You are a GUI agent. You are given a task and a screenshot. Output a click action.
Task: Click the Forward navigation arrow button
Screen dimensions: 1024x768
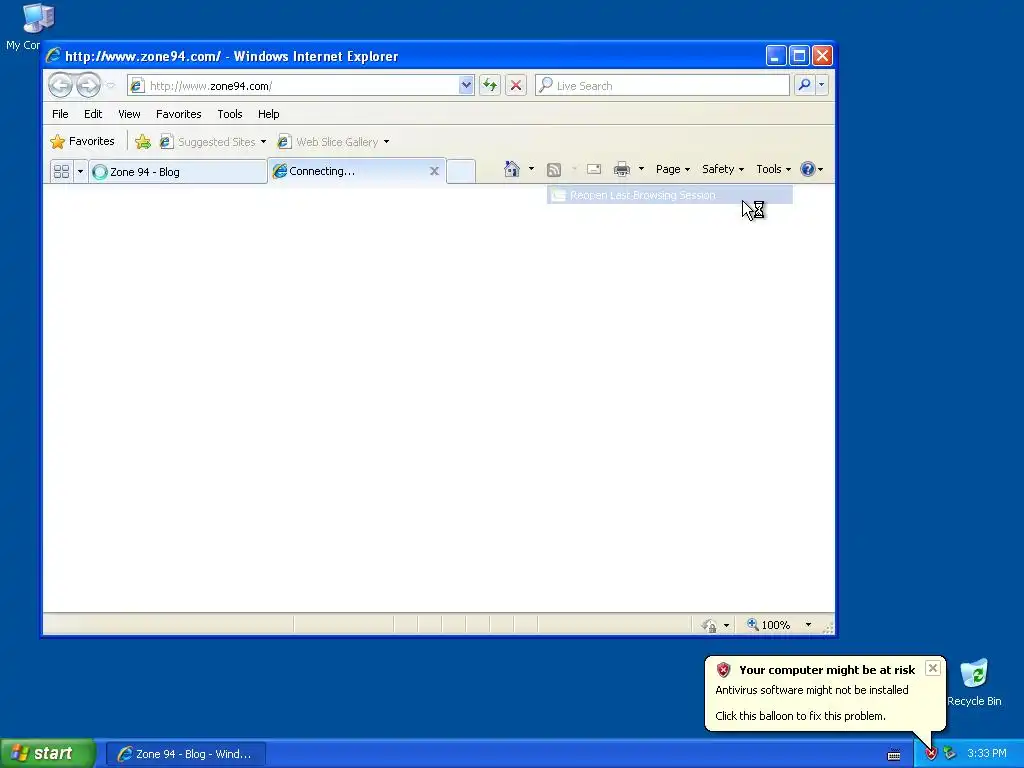[88, 85]
